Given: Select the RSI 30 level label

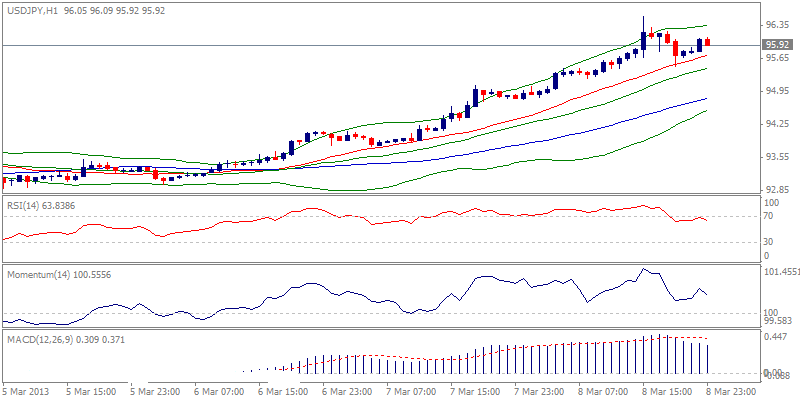Looking at the screenshot, I should click(771, 241).
